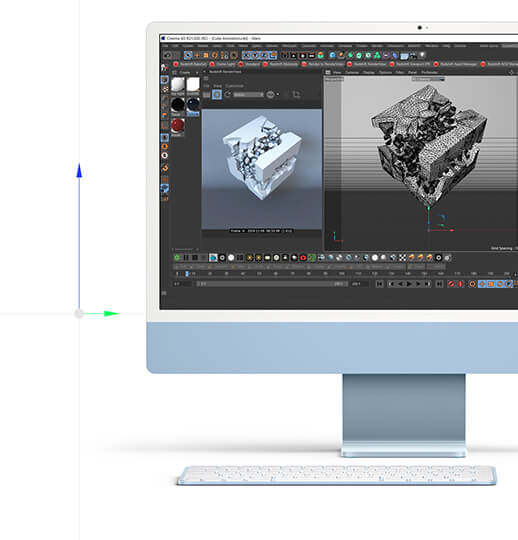Image resolution: width=518 pixels, height=540 pixels.
Task: Toggle the X axis lock
Action: tap(246, 55)
